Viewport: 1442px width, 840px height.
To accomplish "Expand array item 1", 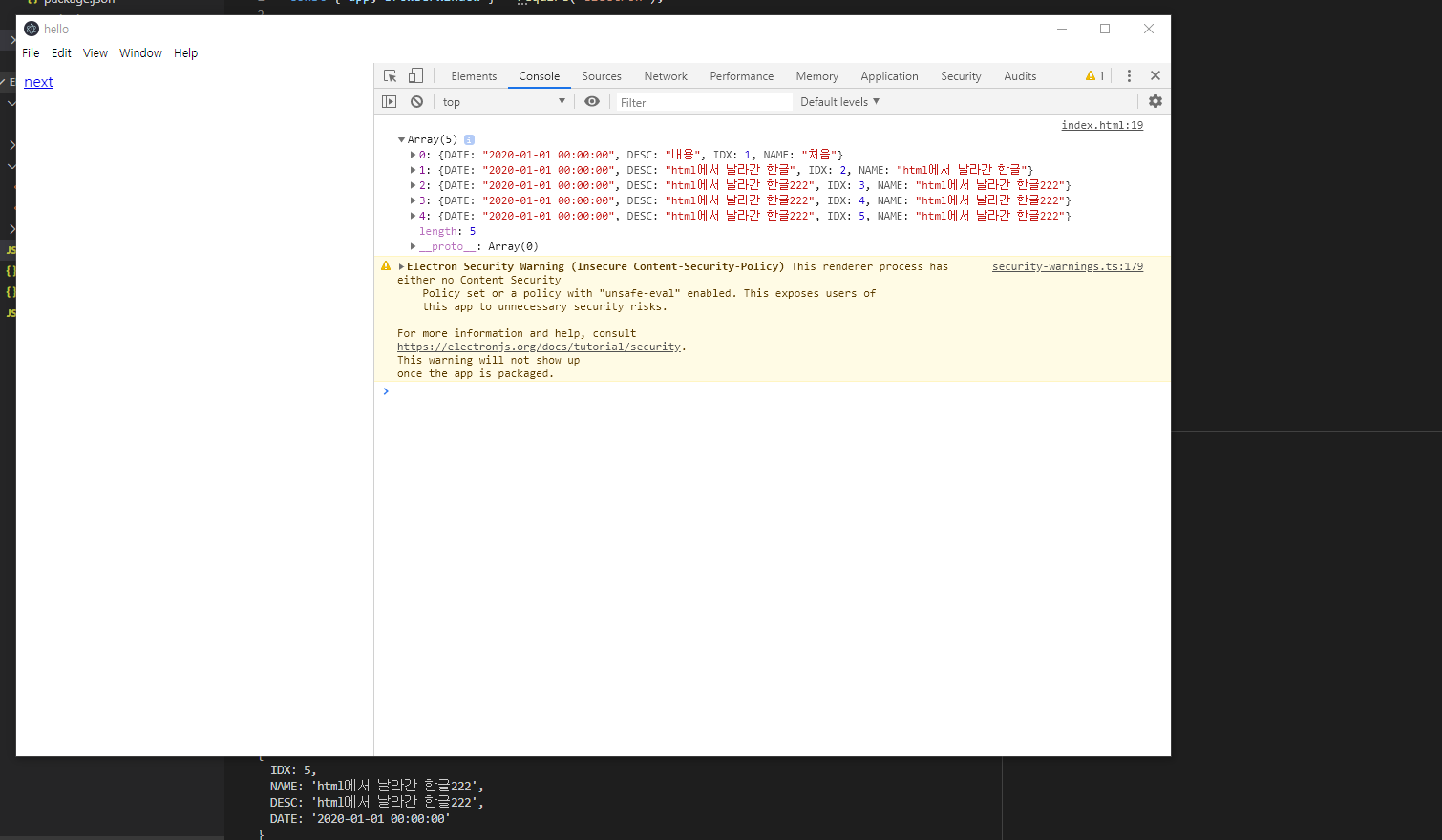I will tap(413, 170).
